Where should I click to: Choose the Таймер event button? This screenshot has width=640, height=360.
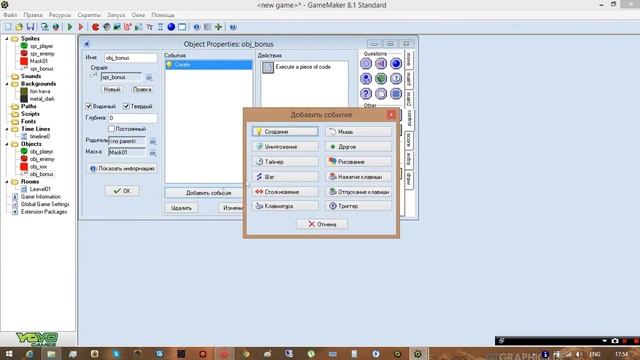pos(285,162)
